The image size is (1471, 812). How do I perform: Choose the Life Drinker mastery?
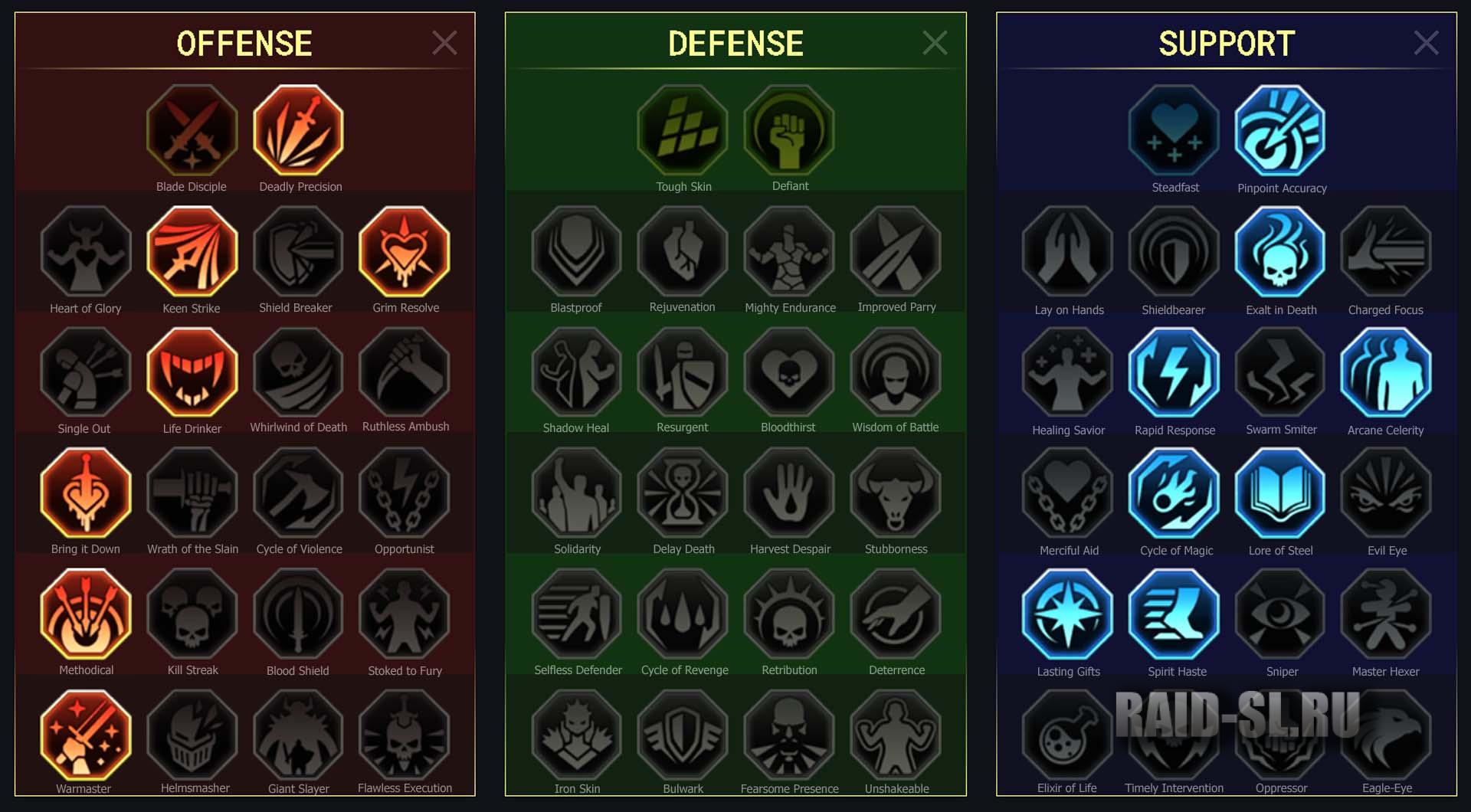[x=192, y=372]
